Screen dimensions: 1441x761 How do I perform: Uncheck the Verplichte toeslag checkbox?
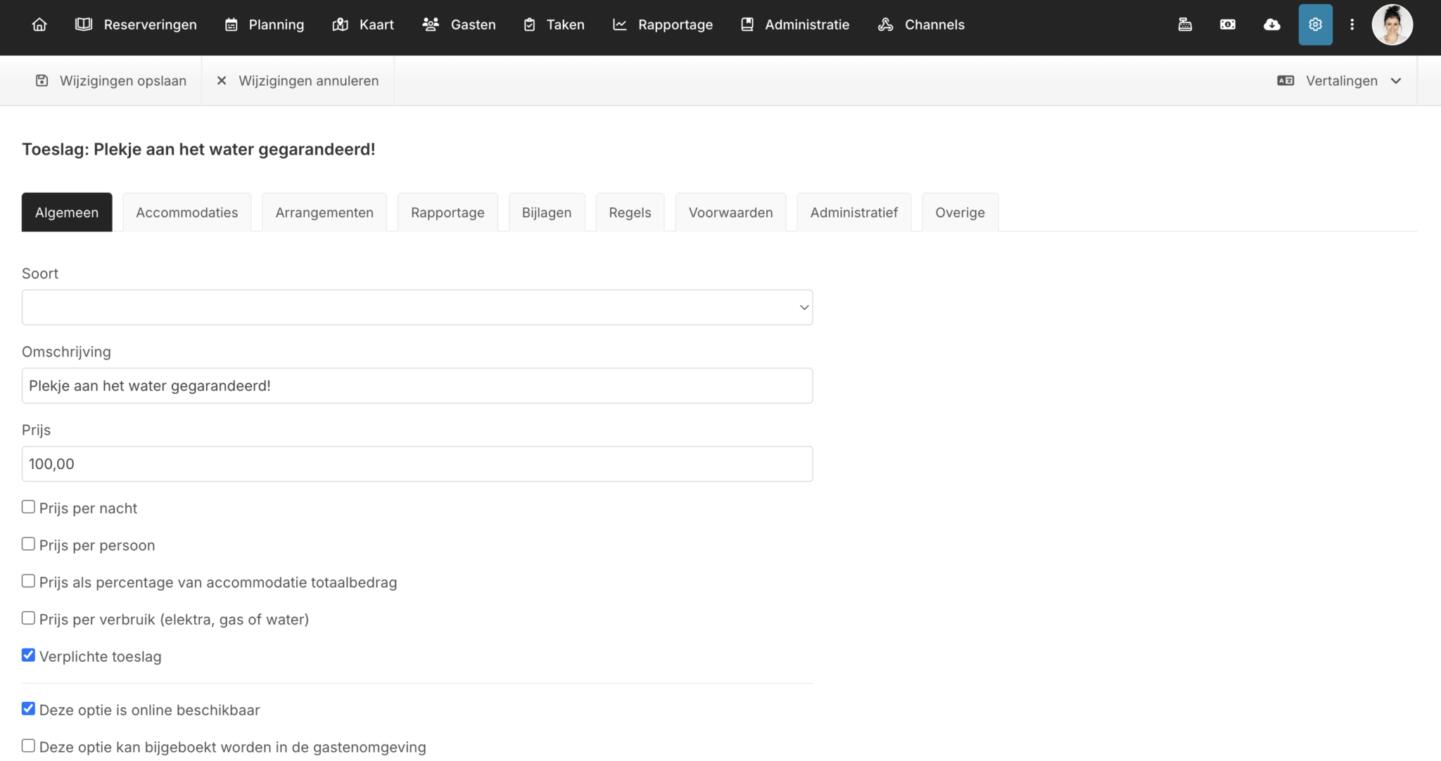pyautogui.click(x=28, y=655)
